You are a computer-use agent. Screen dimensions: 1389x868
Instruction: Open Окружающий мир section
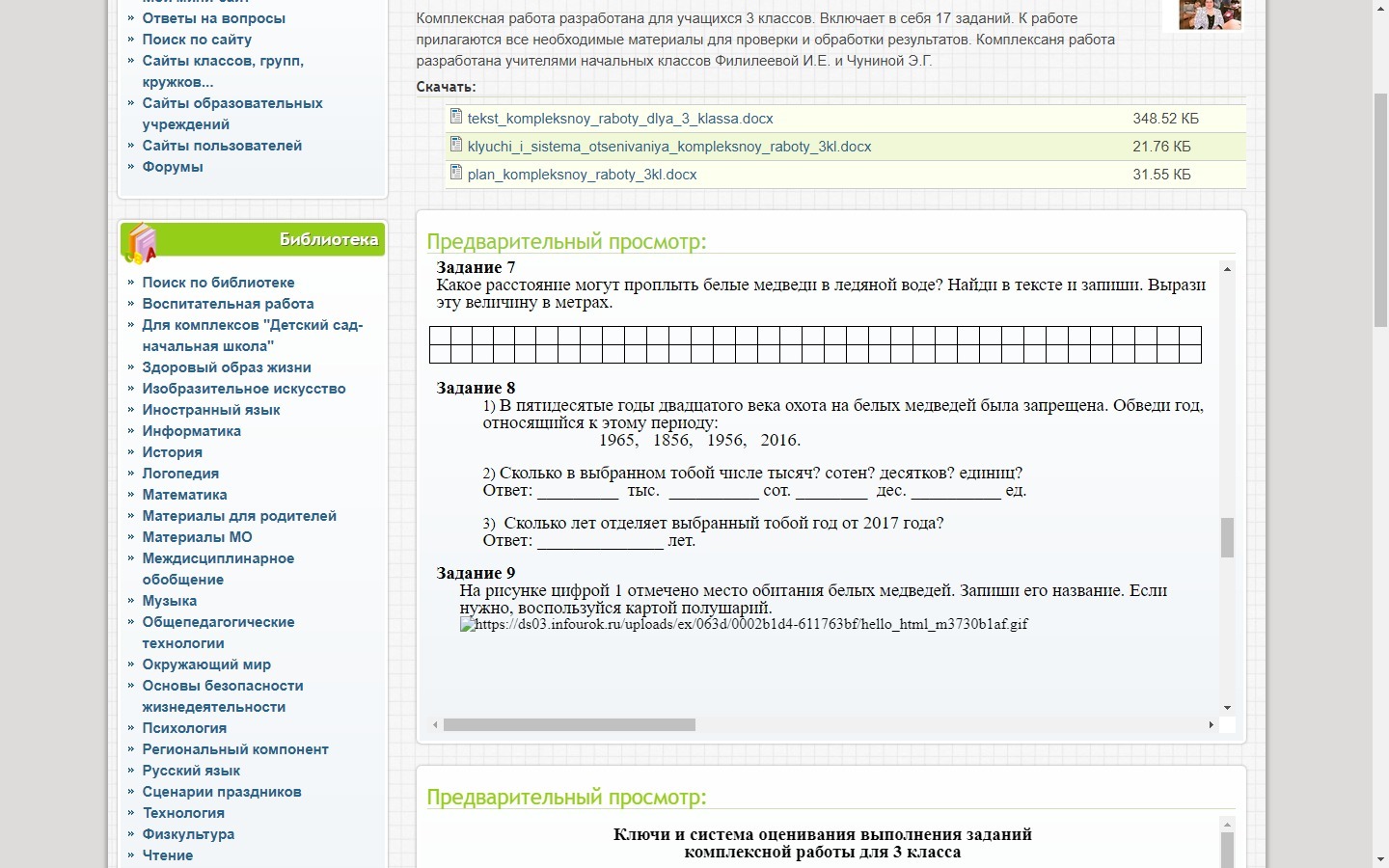click(x=206, y=665)
